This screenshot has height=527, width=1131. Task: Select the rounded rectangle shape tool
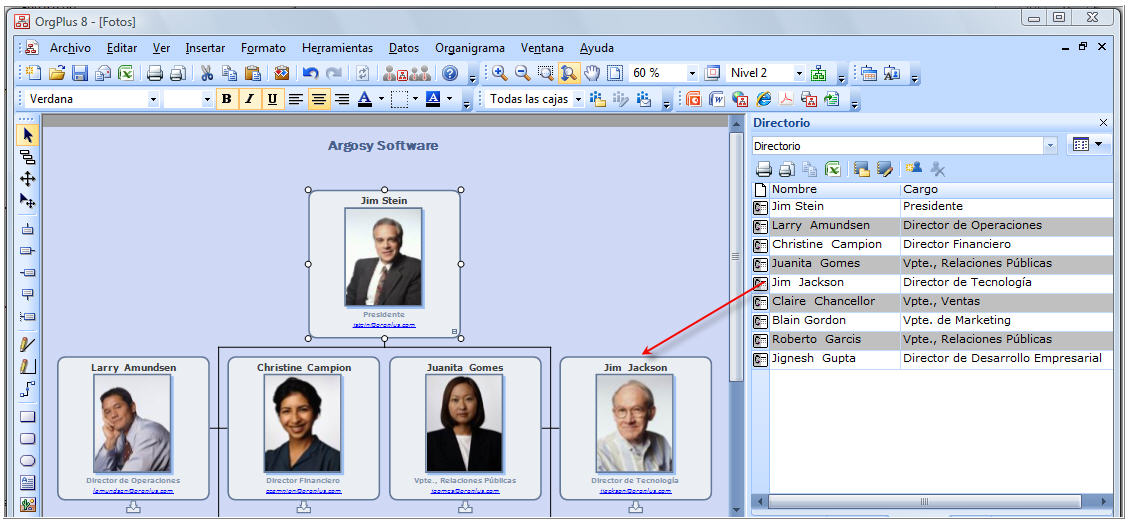27,438
